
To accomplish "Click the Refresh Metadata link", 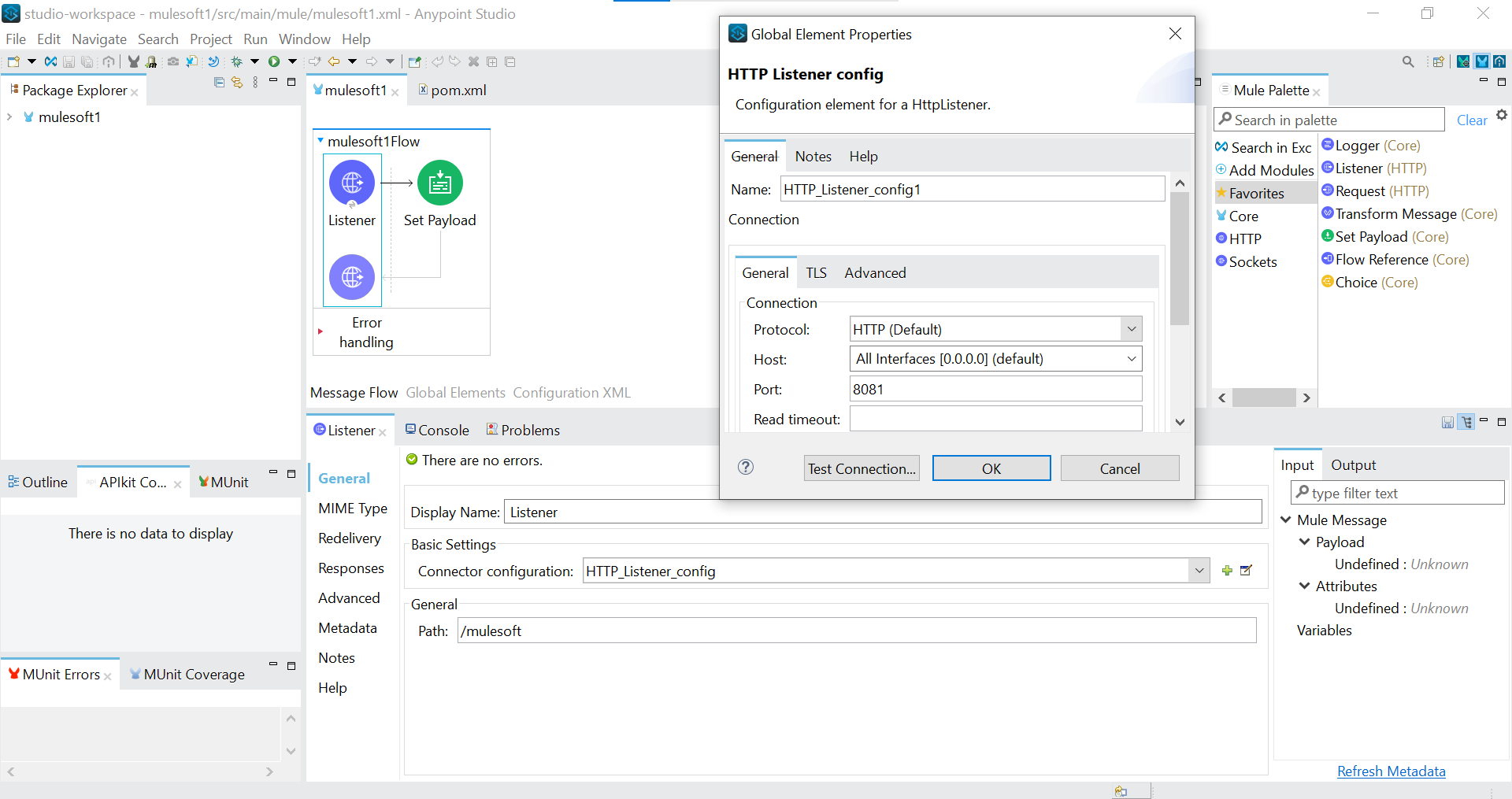I will click(1391, 771).
